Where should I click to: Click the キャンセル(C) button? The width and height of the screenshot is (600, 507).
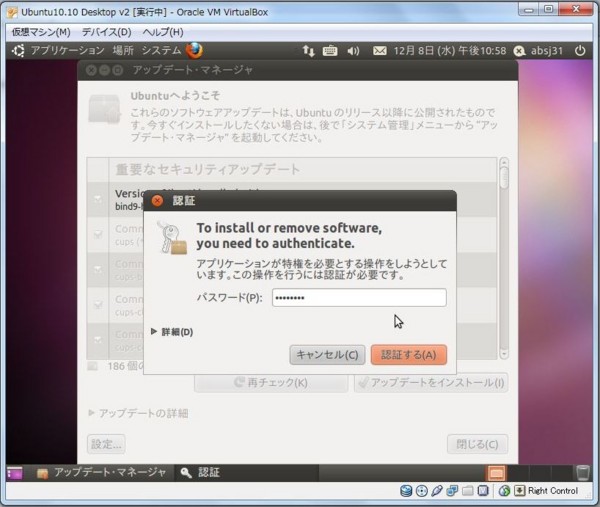(327, 355)
